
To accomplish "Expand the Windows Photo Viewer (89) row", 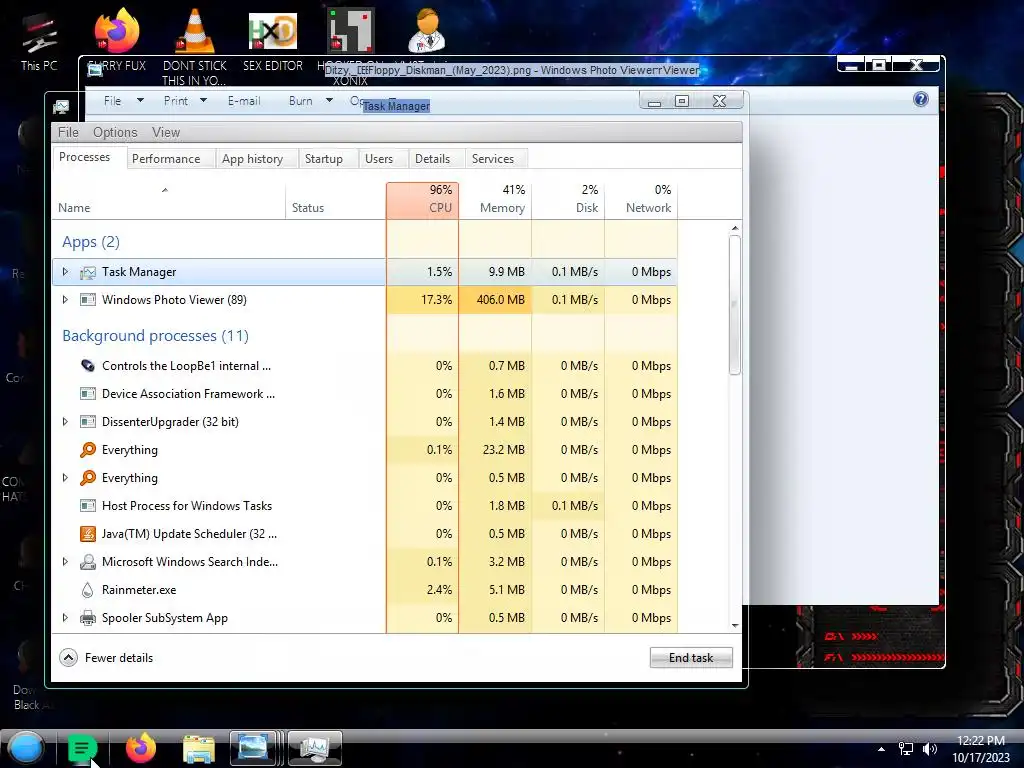I will [x=65, y=300].
